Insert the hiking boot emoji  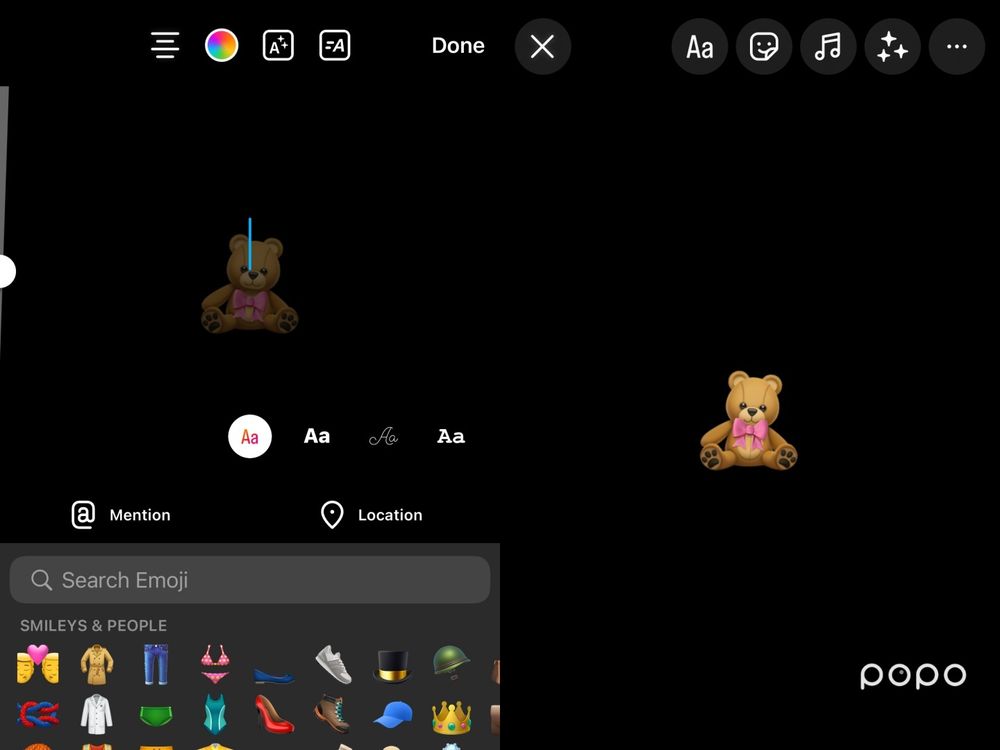click(333, 714)
